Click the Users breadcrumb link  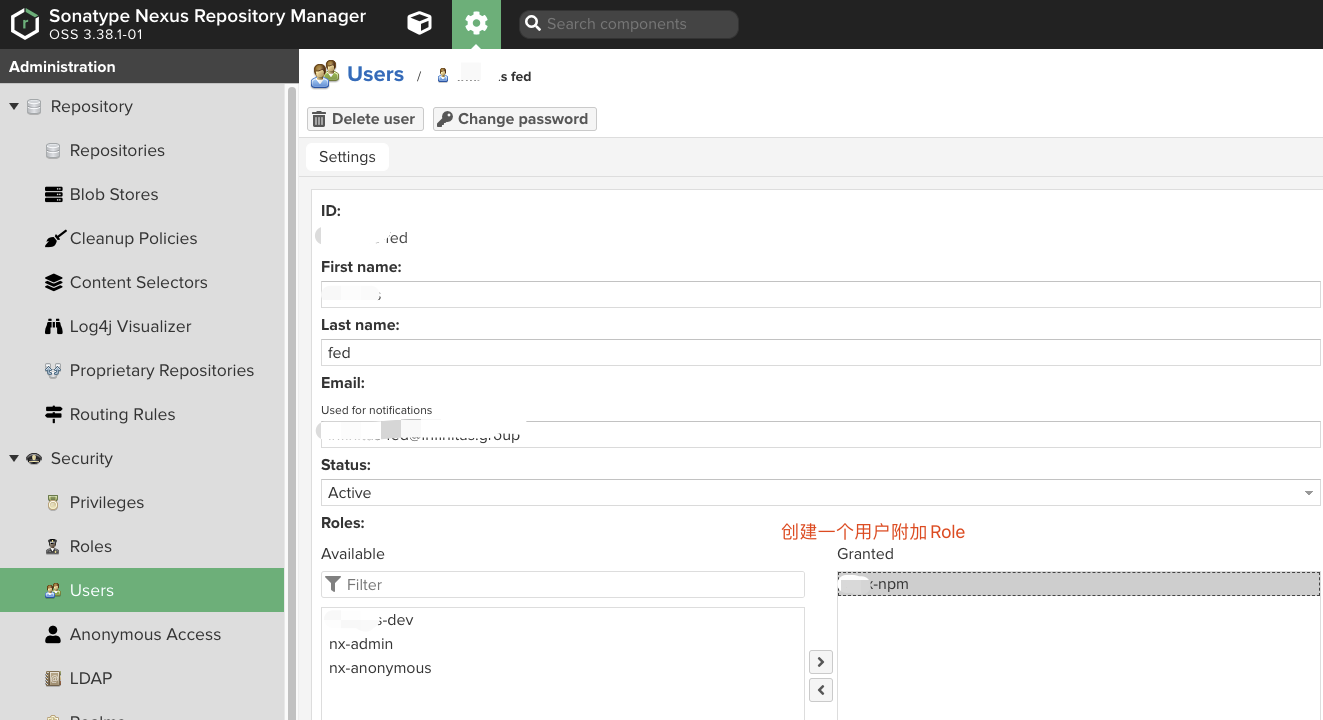(x=376, y=75)
